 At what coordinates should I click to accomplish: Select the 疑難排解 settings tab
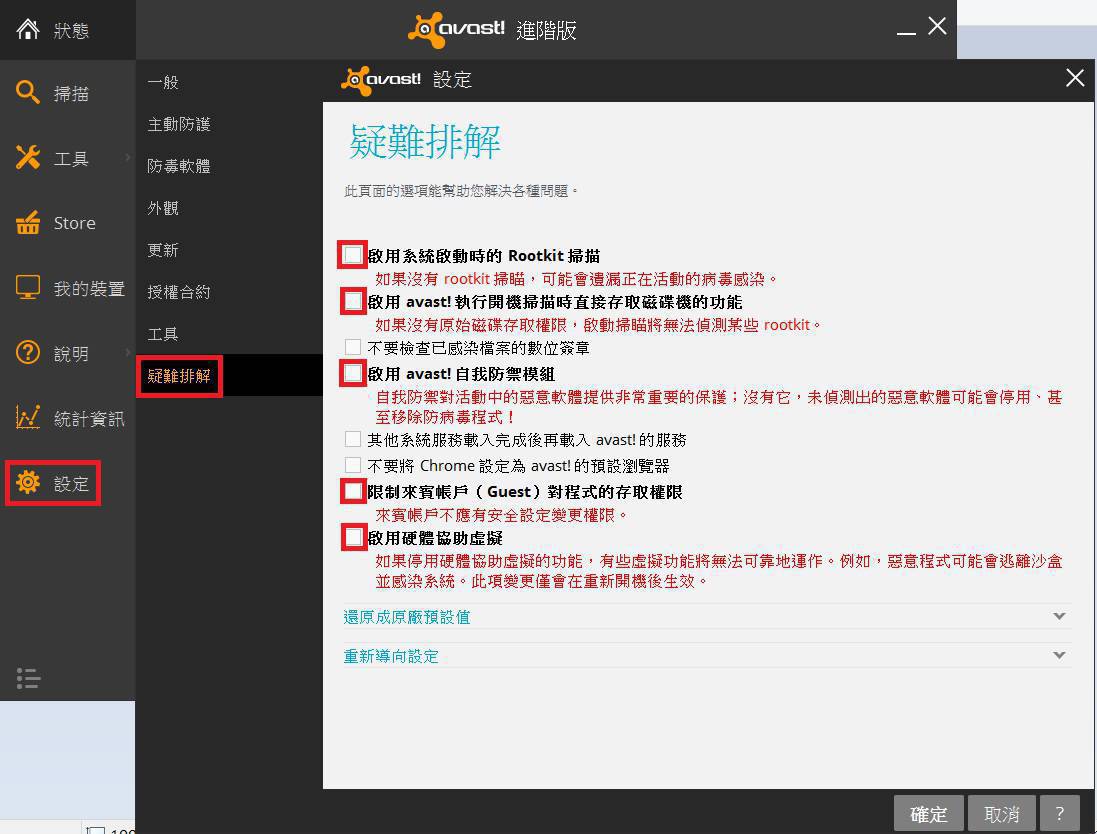coord(179,376)
